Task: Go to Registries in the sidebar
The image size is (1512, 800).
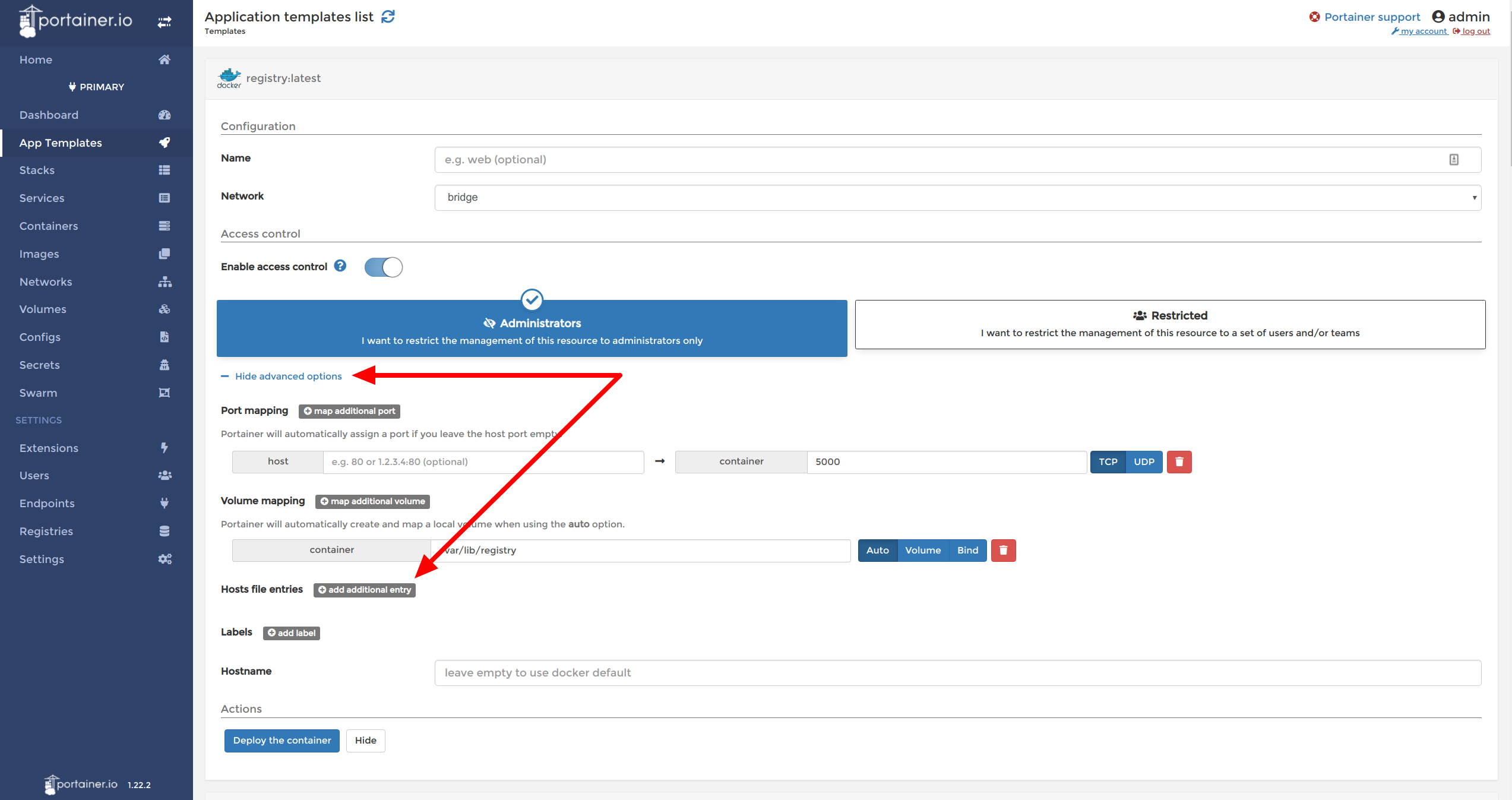Action: (46, 531)
